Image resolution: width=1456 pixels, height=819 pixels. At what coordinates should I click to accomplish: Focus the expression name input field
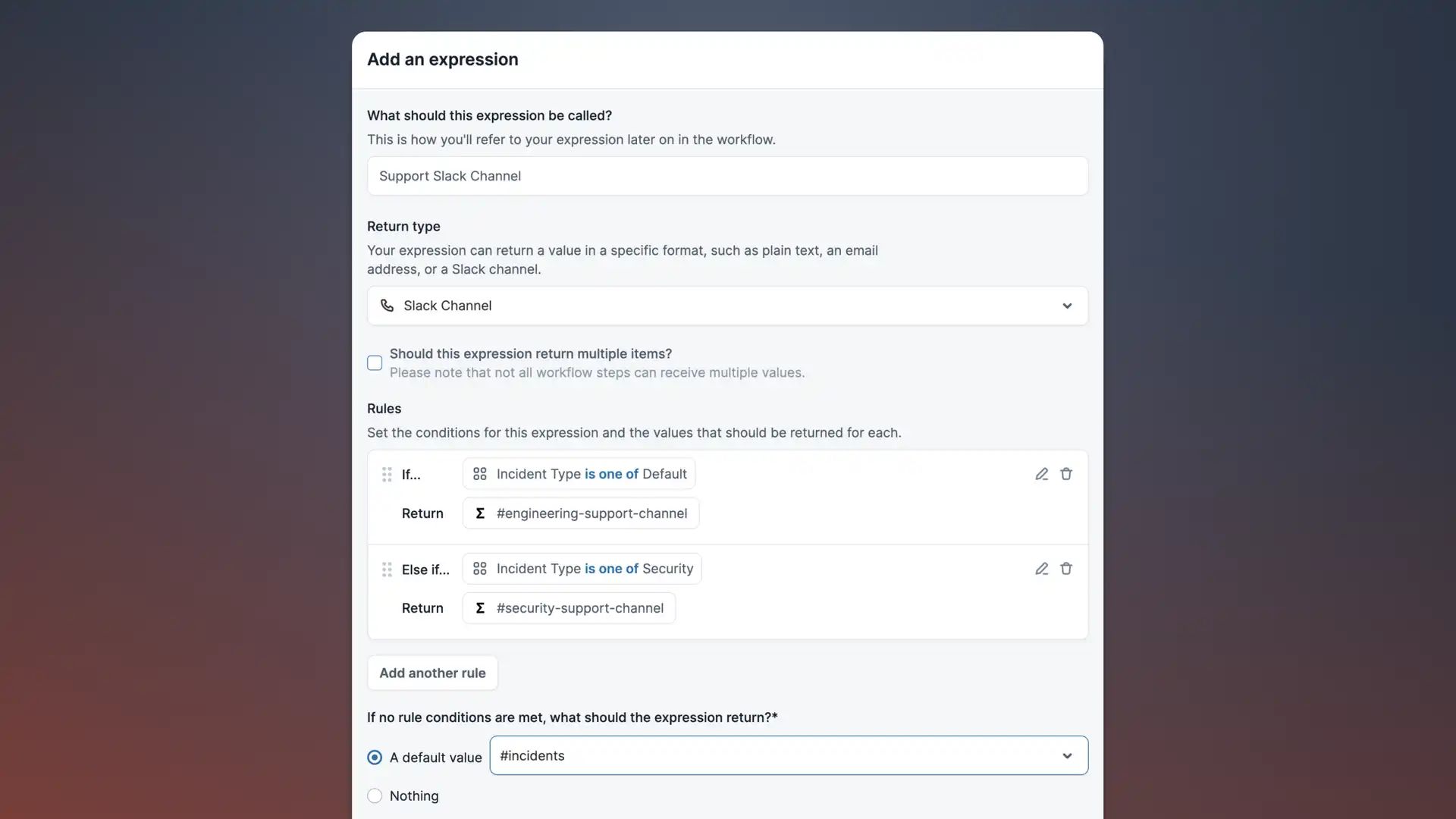click(x=727, y=176)
